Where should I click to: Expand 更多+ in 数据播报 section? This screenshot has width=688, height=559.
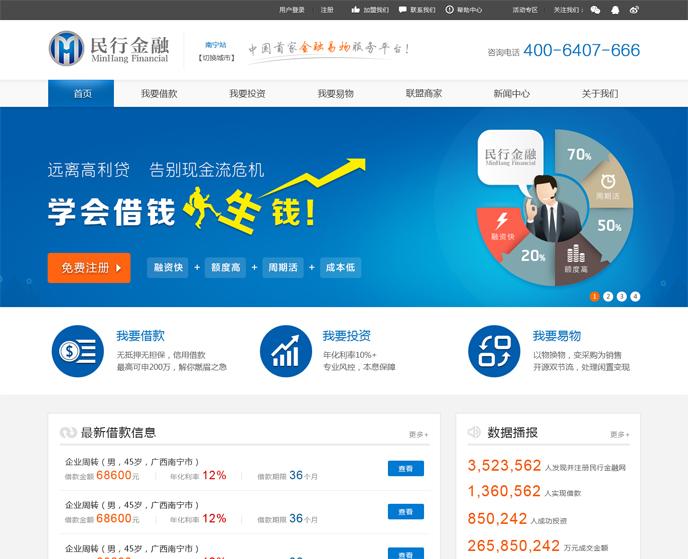pos(620,434)
